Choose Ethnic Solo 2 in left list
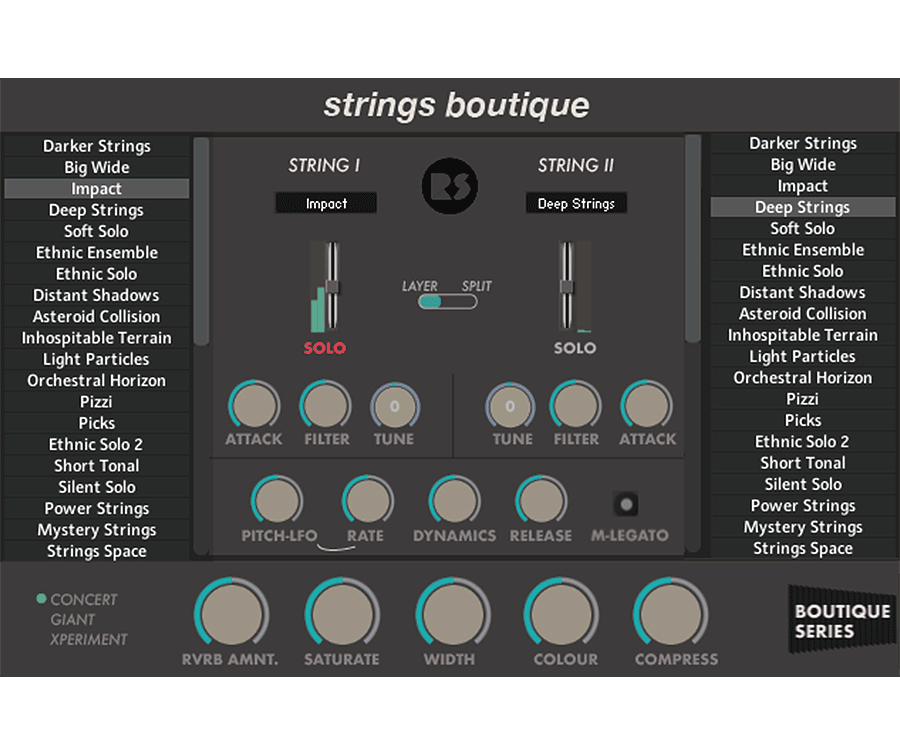 [x=96, y=444]
